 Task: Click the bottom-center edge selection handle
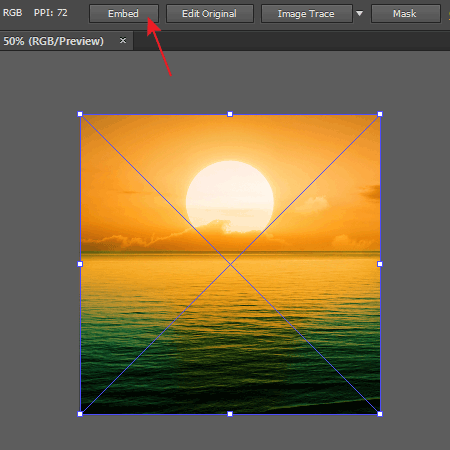(x=230, y=414)
